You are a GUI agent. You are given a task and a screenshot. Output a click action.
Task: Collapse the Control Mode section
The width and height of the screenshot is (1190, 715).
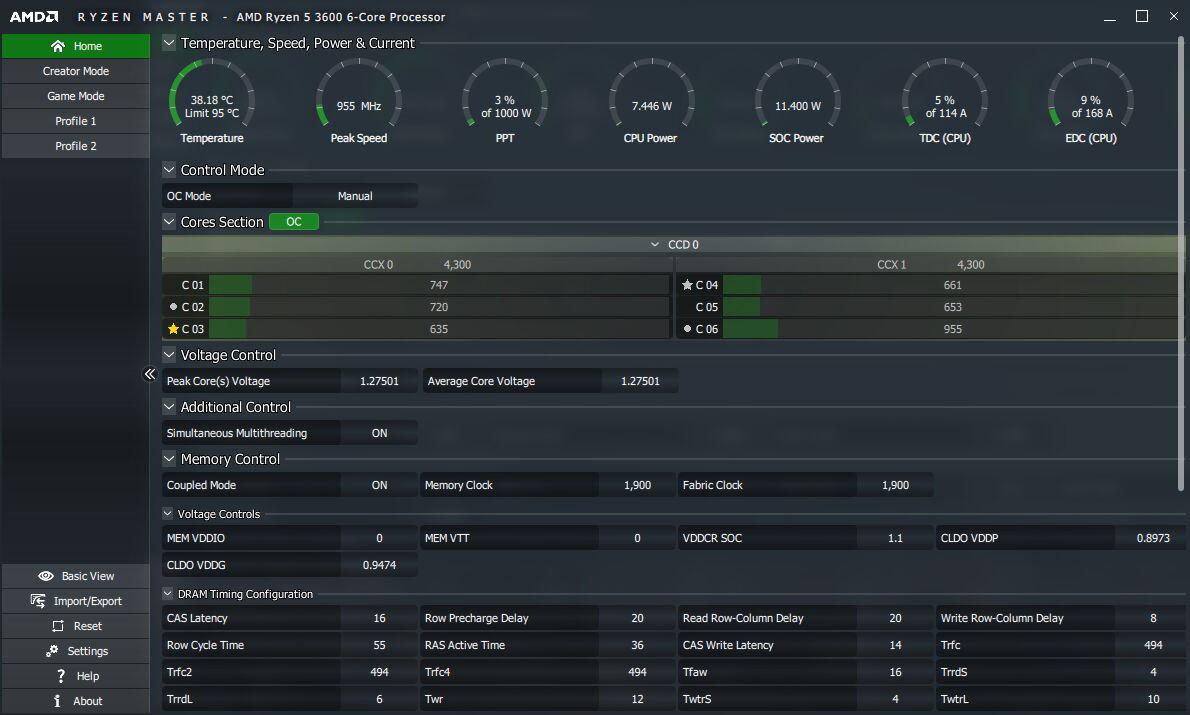pos(169,169)
